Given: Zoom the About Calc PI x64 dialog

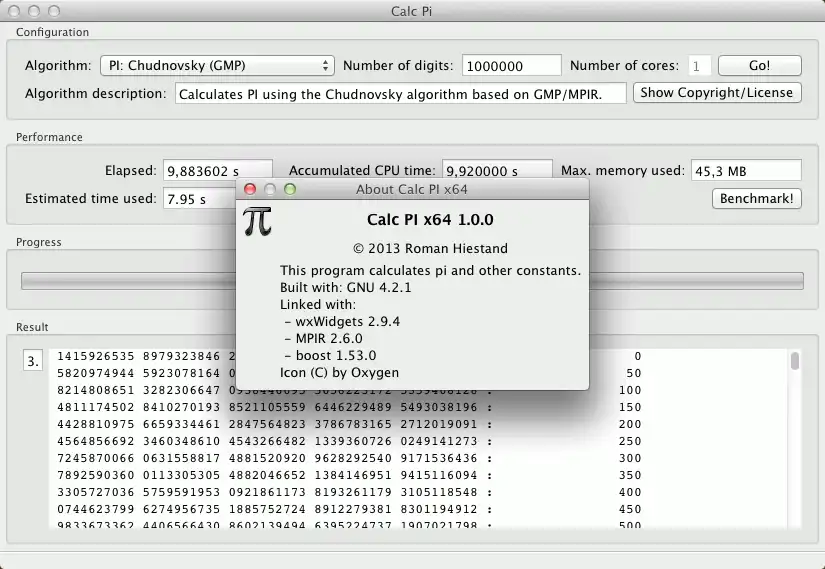Looking at the screenshot, I should coord(290,189).
